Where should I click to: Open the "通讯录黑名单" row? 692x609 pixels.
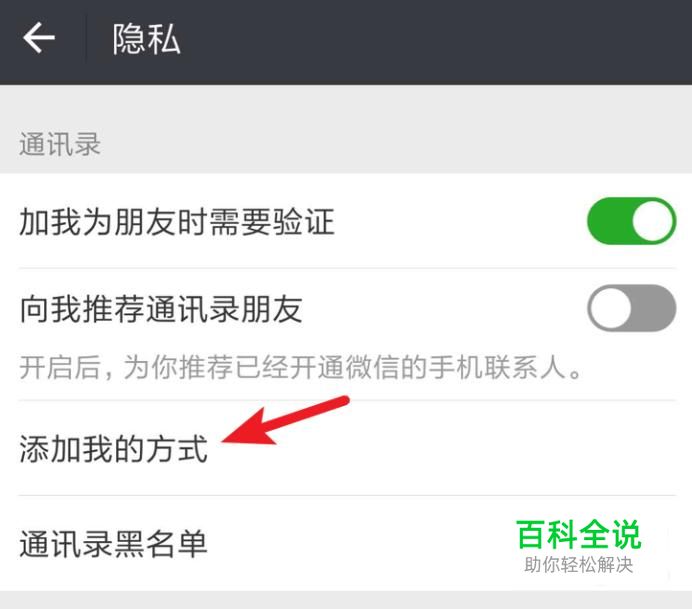[x=346, y=543]
